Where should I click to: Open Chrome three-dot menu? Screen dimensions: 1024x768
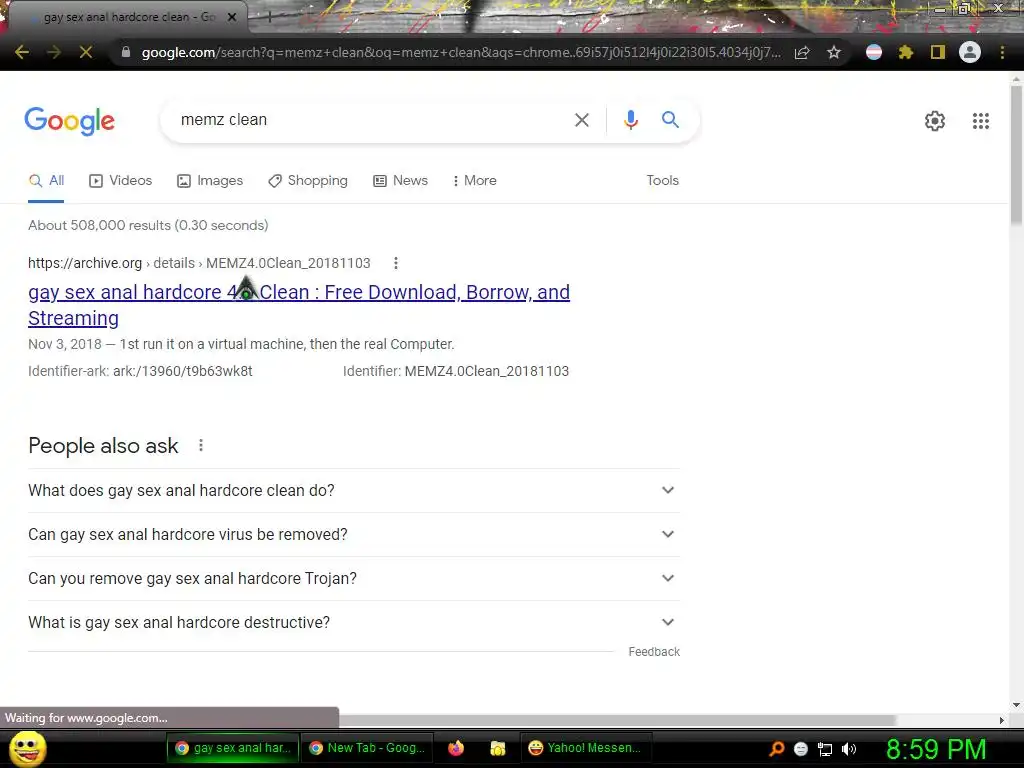click(1002, 52)
